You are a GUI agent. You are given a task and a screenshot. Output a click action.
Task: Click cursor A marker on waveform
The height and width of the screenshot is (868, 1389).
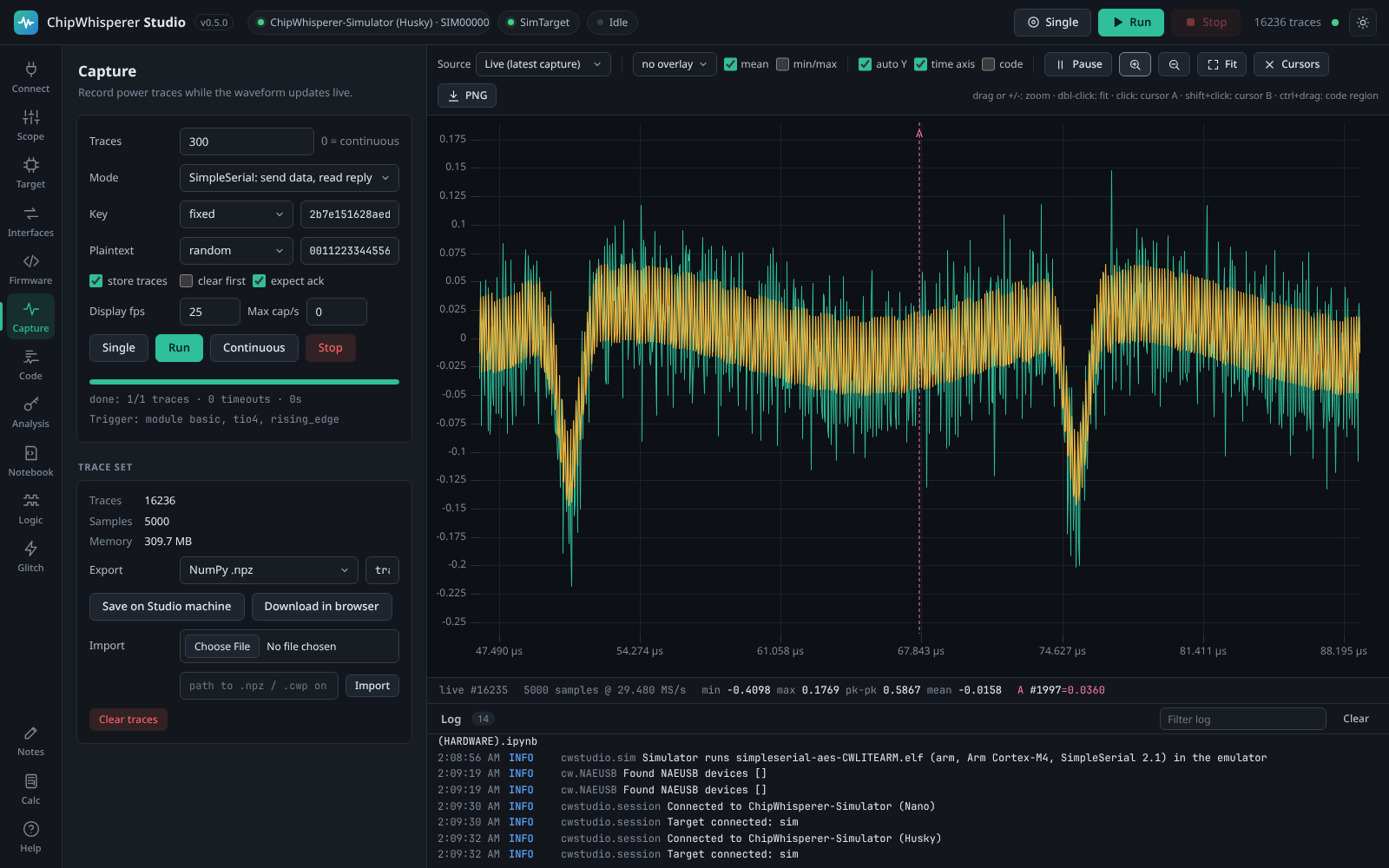(919, 133)
